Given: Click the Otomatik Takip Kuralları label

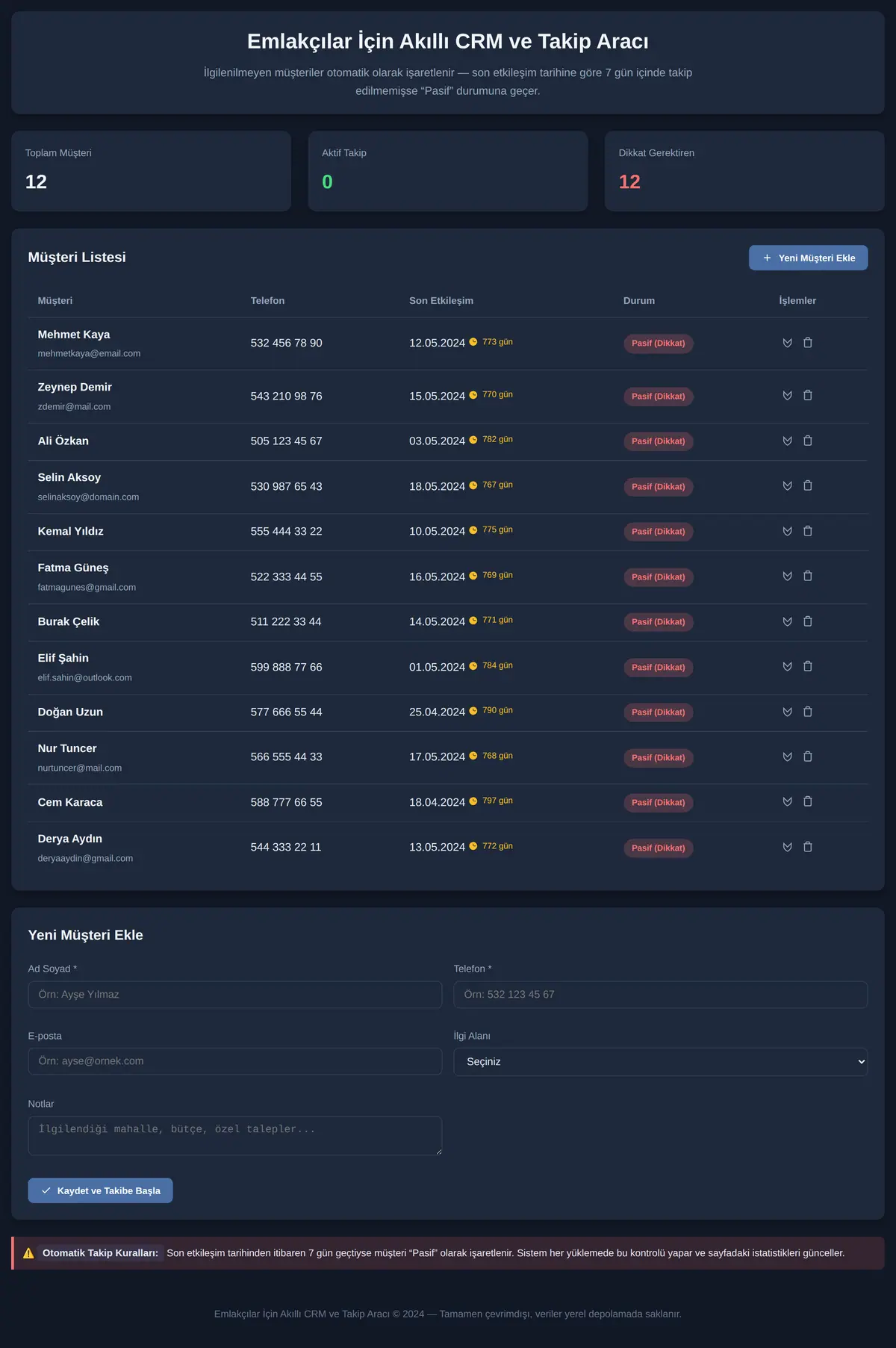Looking at the screenshot, I should pyautogui.click(x=100, y=1253).
